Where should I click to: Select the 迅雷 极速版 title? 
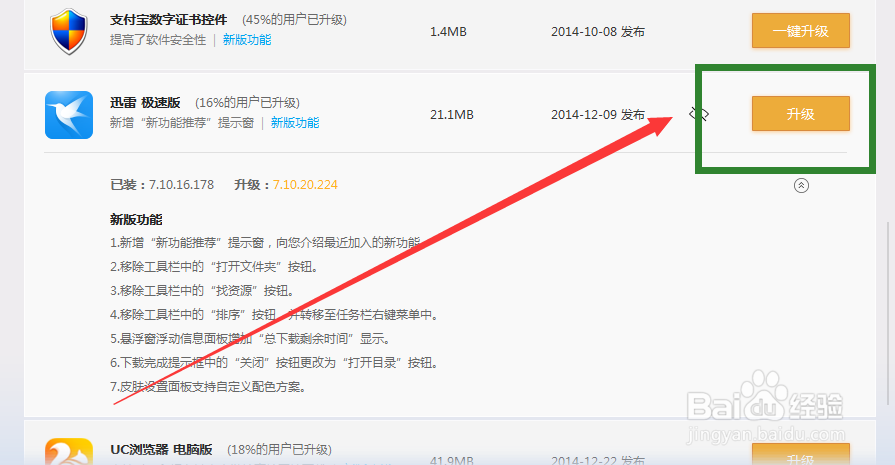click(145, 103)
